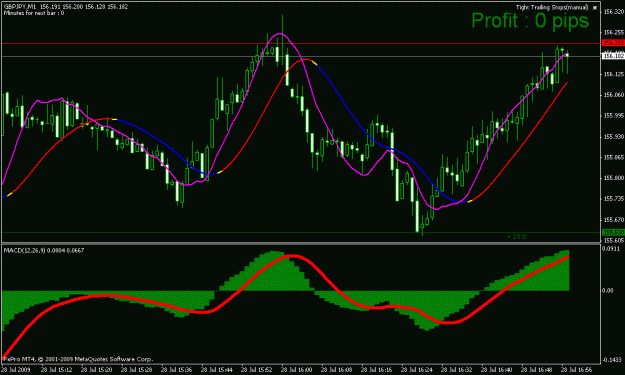This screenshot has width=625, height=375.
Task: Click the '28 Jul 2009' time axis label
Action: coord(16,369)
